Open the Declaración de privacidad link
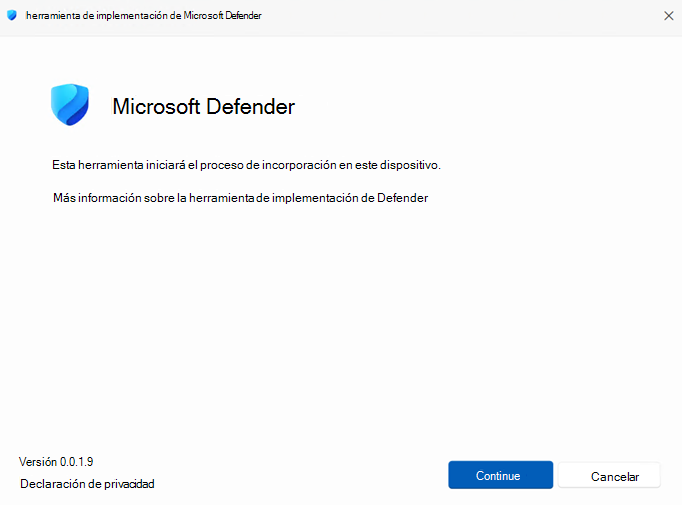The image size is (682, 506). tap(87, 484)
